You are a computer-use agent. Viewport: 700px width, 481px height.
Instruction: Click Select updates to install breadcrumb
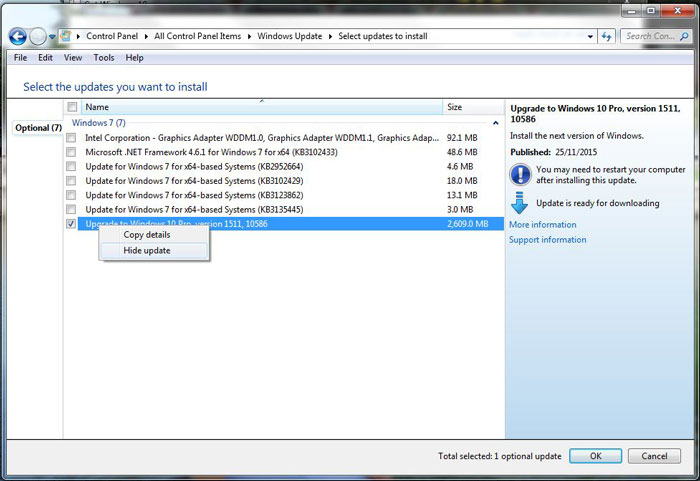383,36
